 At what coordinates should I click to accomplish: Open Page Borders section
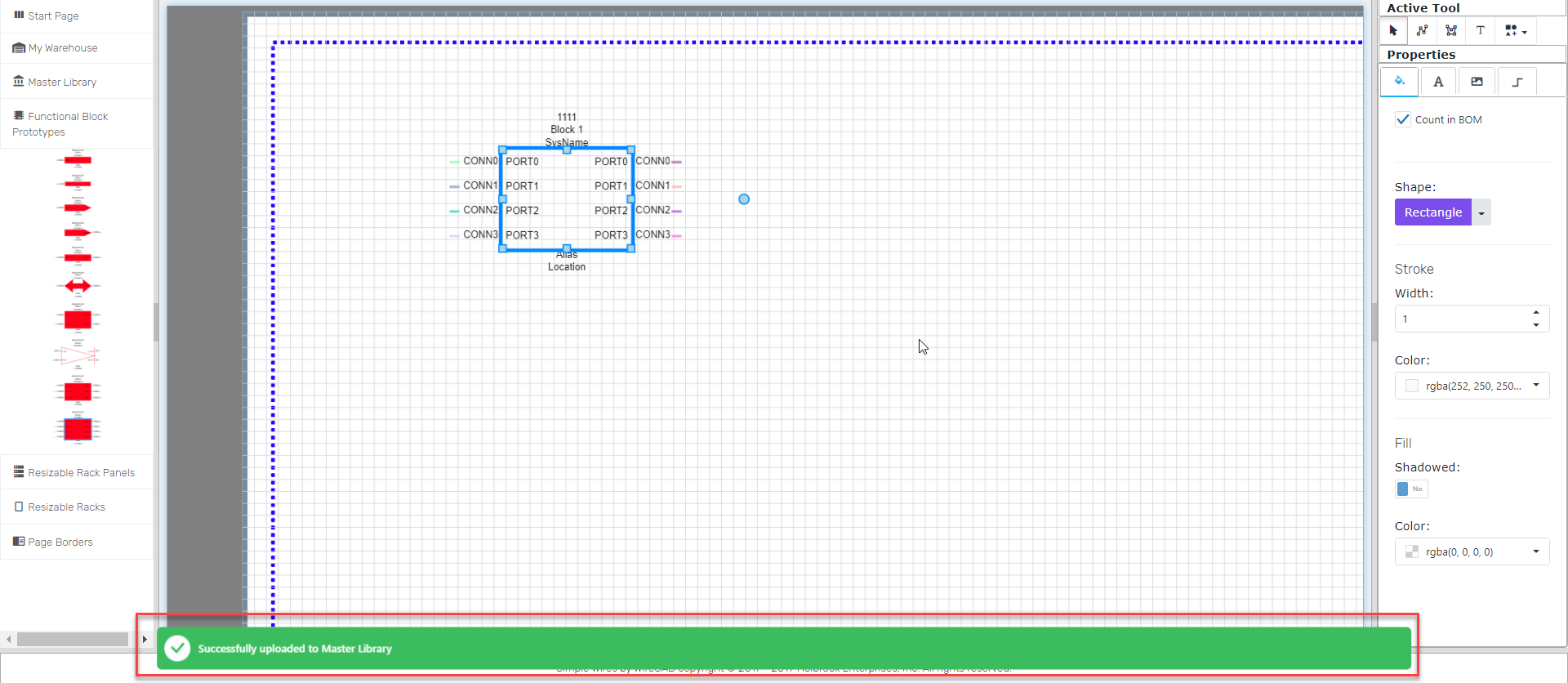coord(77,542)
